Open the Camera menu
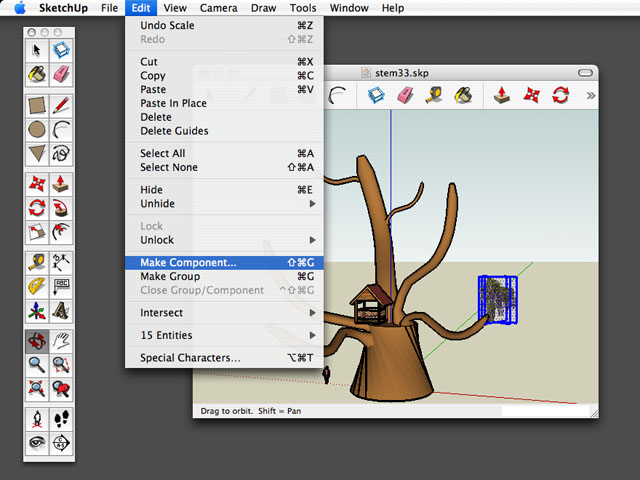Image resolution: width=640 pixels, height=480 pixels. click(218, 8)
